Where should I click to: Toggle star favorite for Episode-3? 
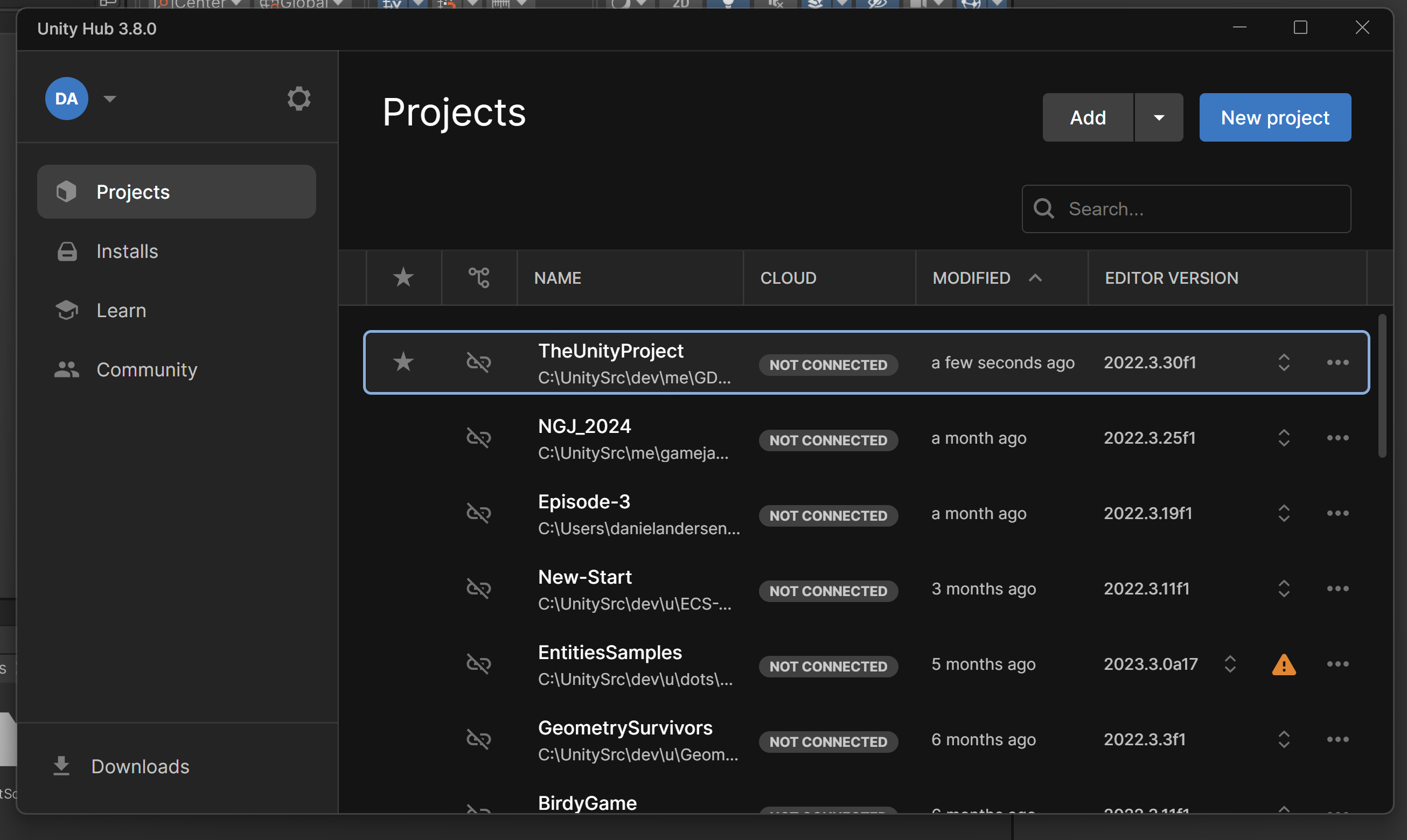coord(403,512)
